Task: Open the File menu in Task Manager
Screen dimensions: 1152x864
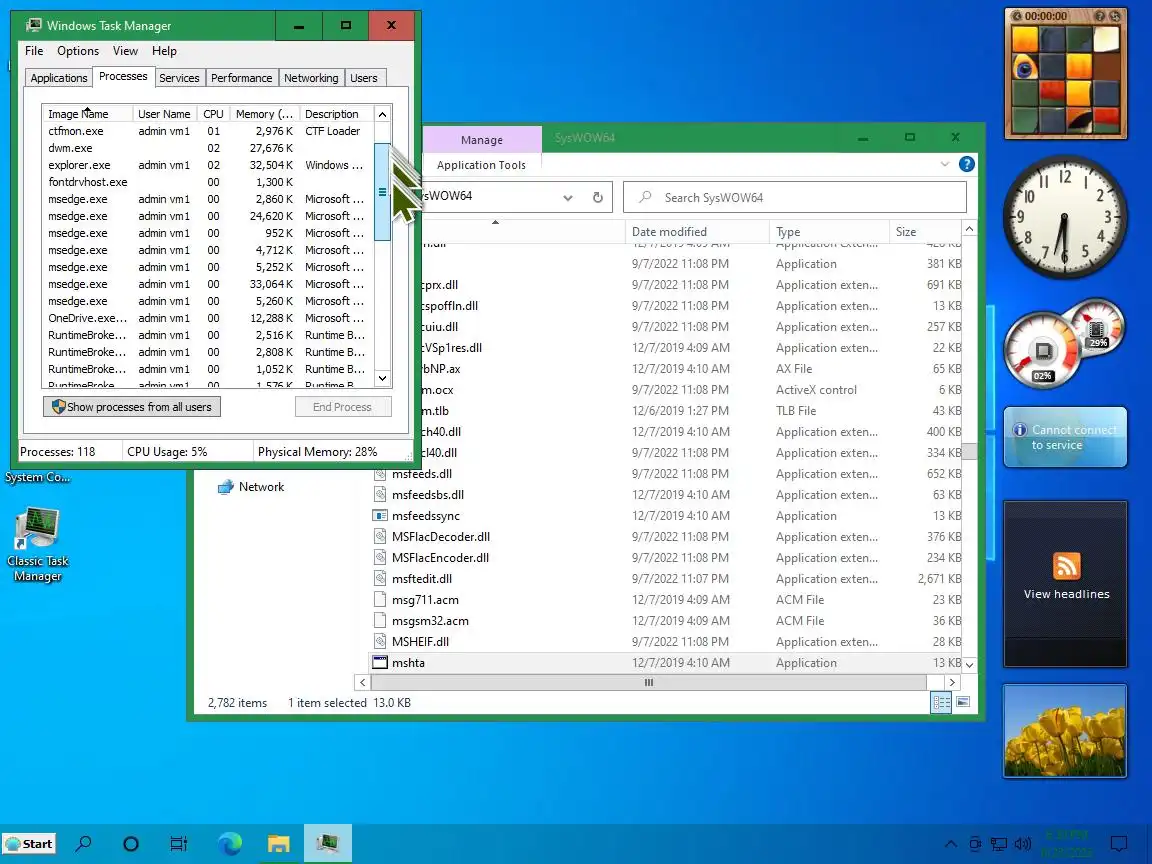Action: [34, 51]
